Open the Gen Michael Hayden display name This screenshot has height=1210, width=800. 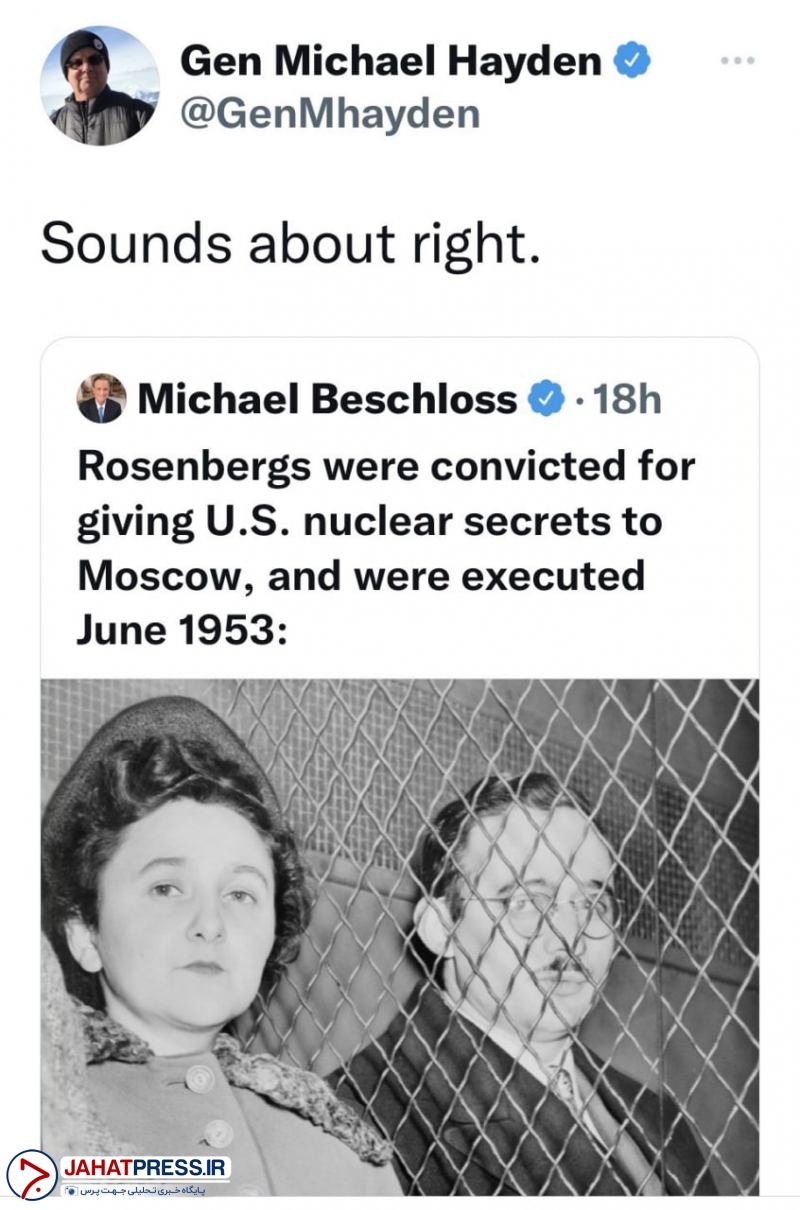point(391,62)
